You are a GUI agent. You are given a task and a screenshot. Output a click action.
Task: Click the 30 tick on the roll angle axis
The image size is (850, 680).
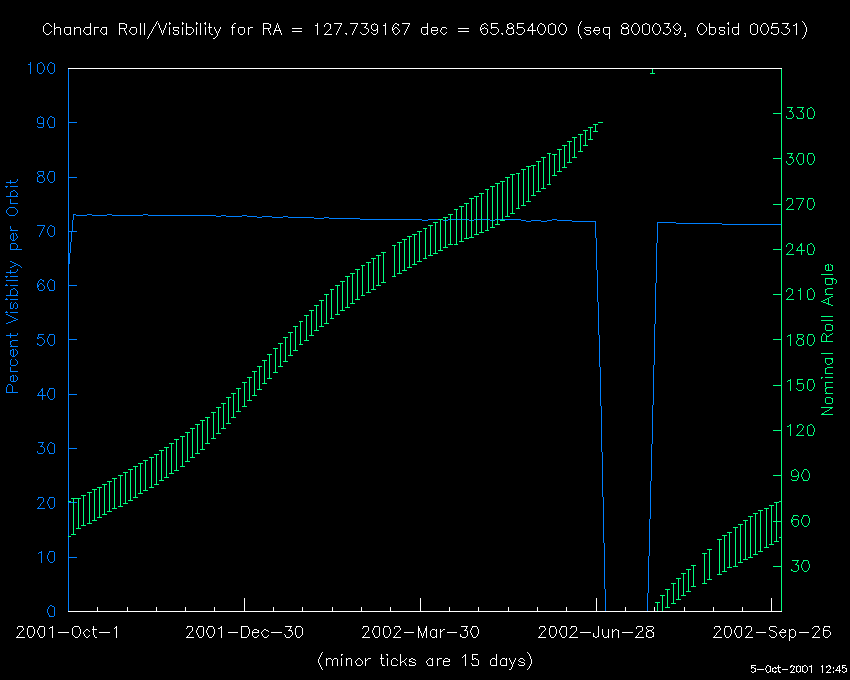coord(799,566)
